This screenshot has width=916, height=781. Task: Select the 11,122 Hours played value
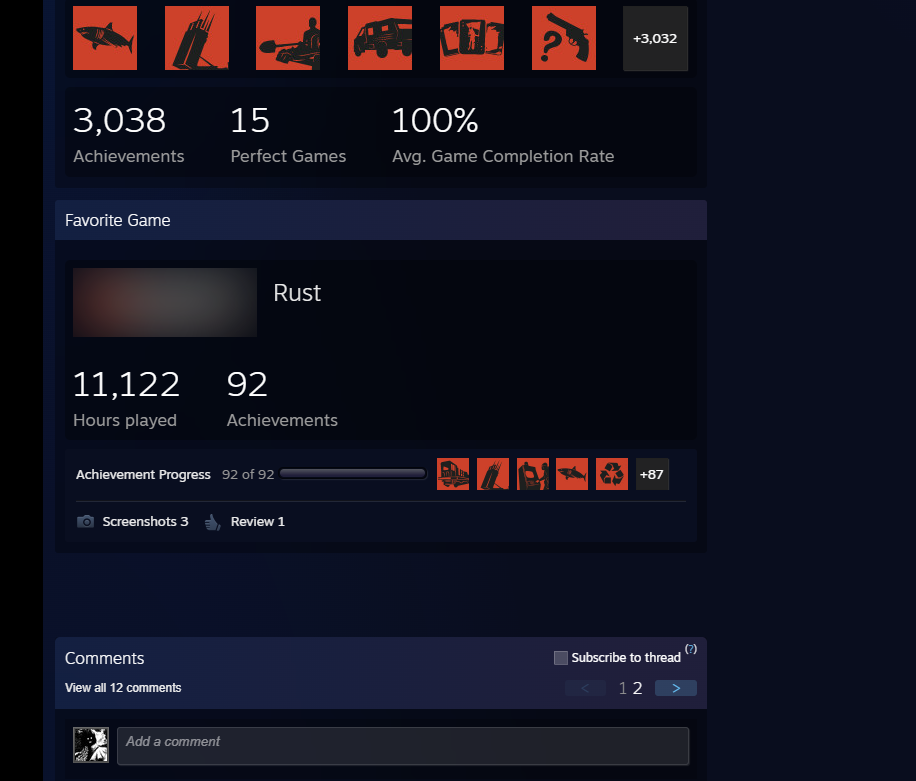click(x=126, y=385)
